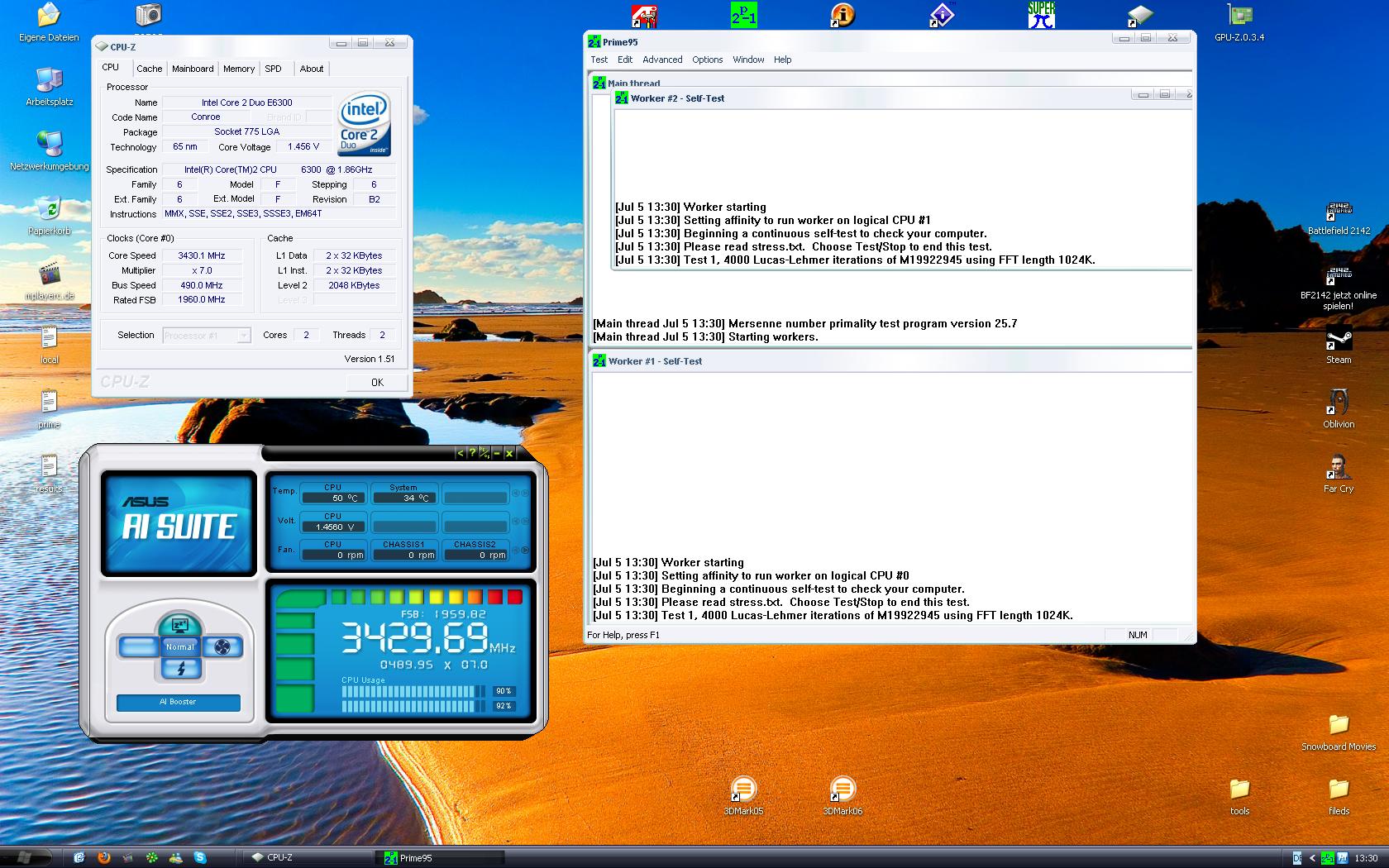
Task: Click the Prime95 system tray icon
Action: [x=1327, y=858]
